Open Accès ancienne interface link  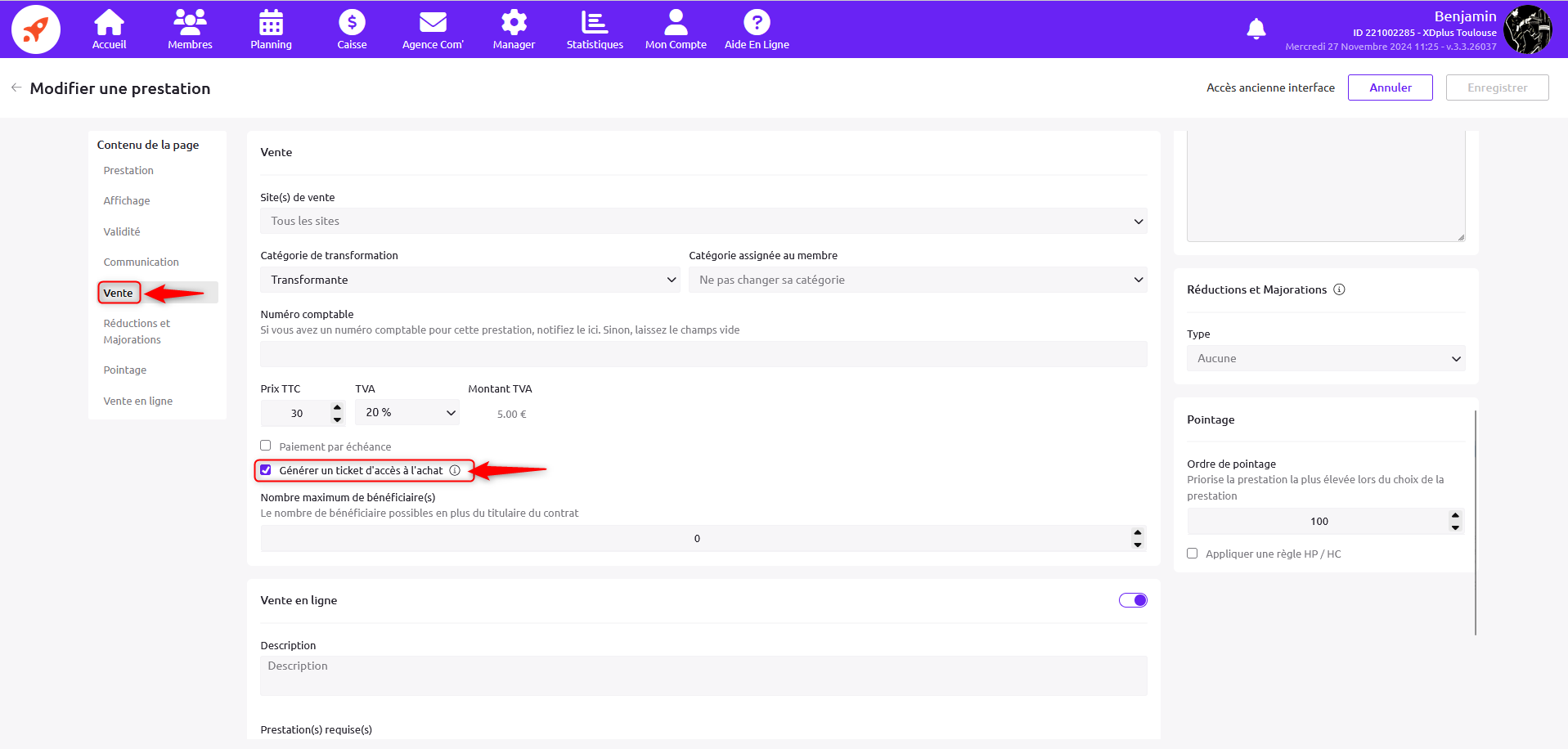1269,87
